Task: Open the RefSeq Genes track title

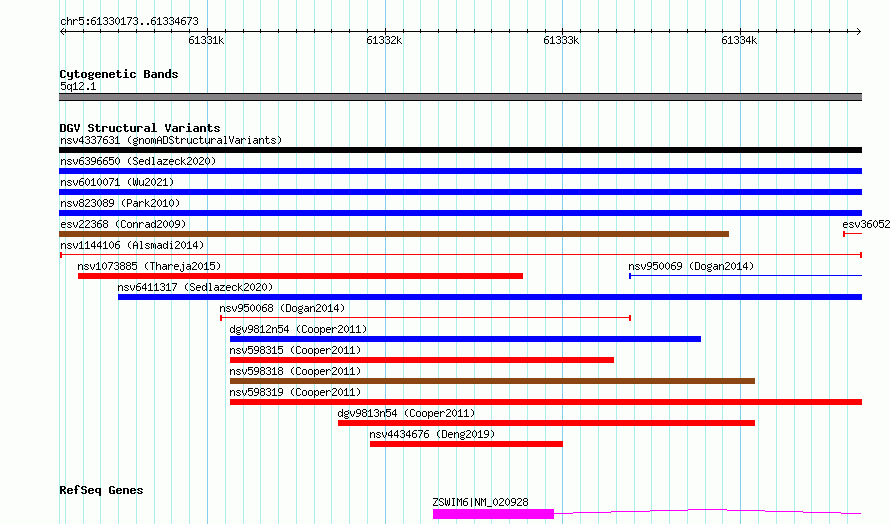Action: (101, 490)
